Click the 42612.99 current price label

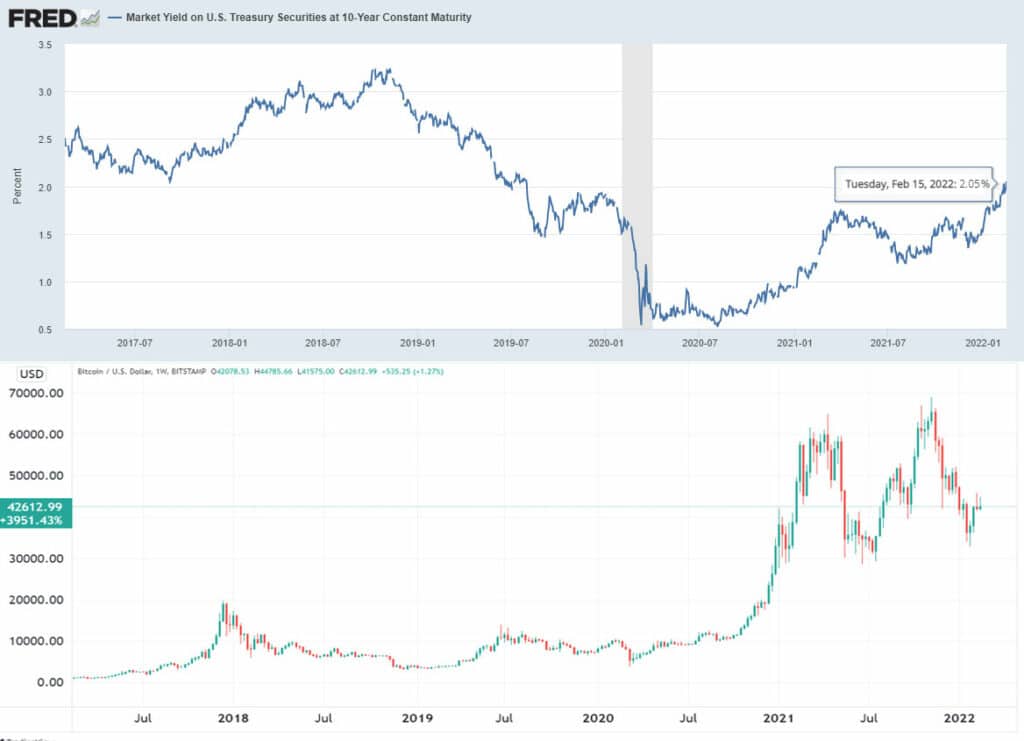pos(35,507)
